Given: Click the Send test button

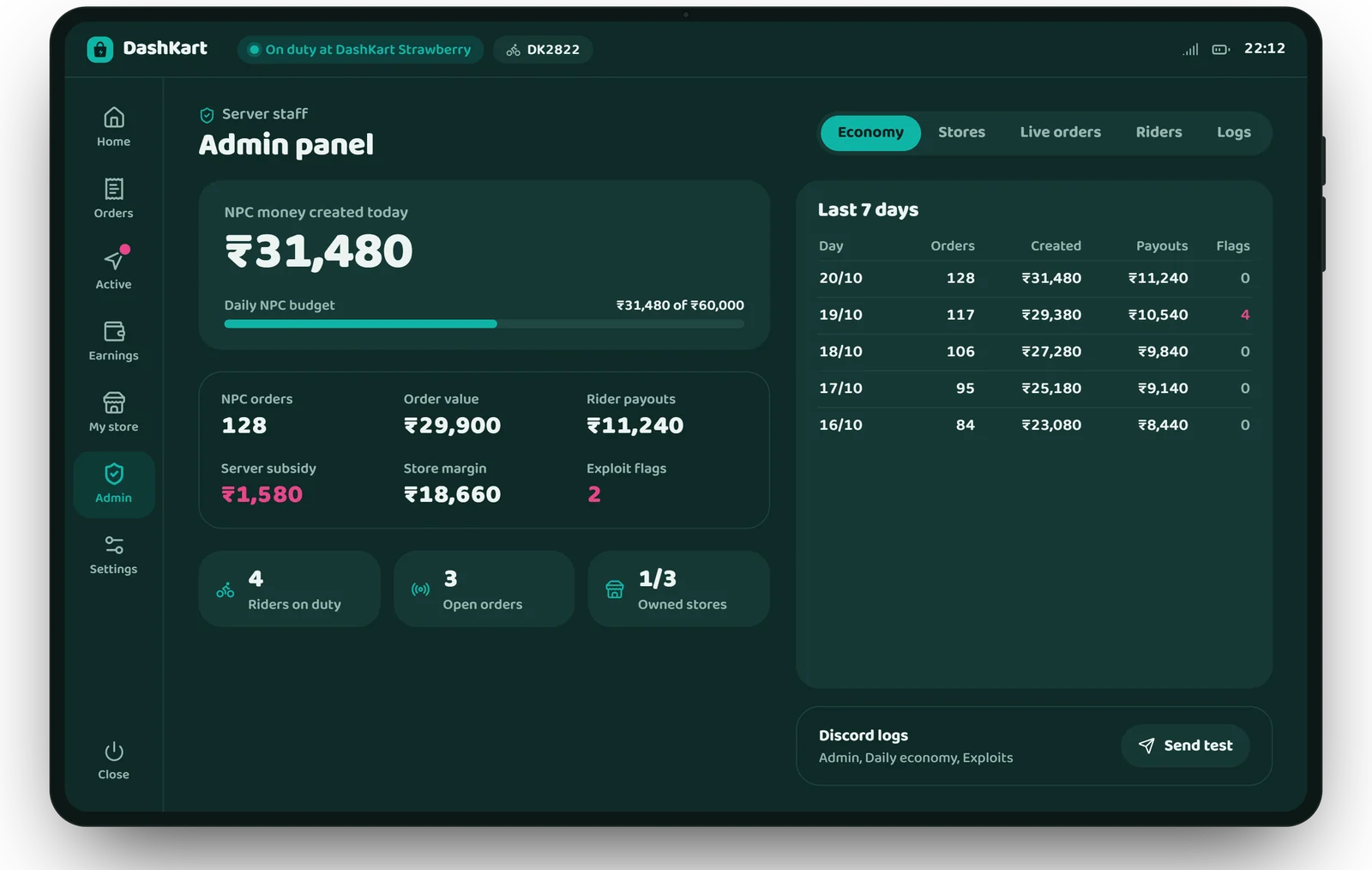Looking at the screenshot, I should pos(1185,746).
